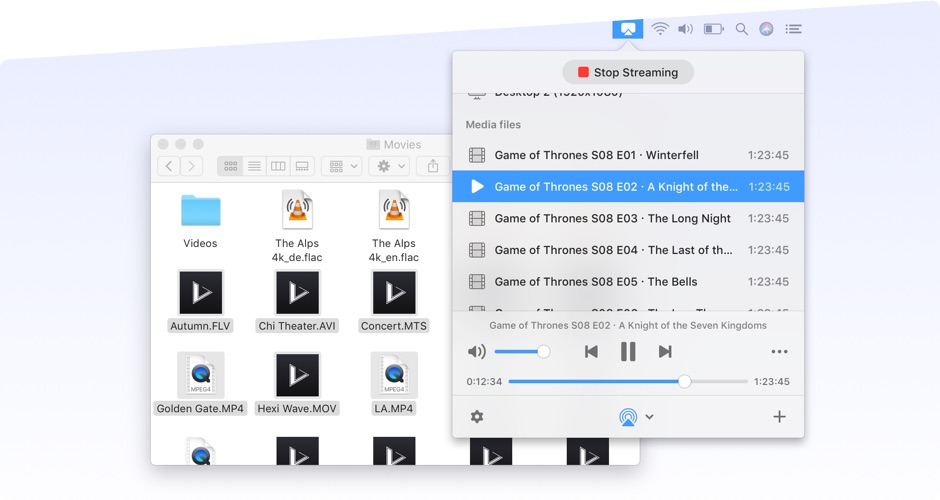The width and height of the screenshot is (940, 500).
Task: Open Spotlight search magnifier icon
Action: click(x=742, y=29)
